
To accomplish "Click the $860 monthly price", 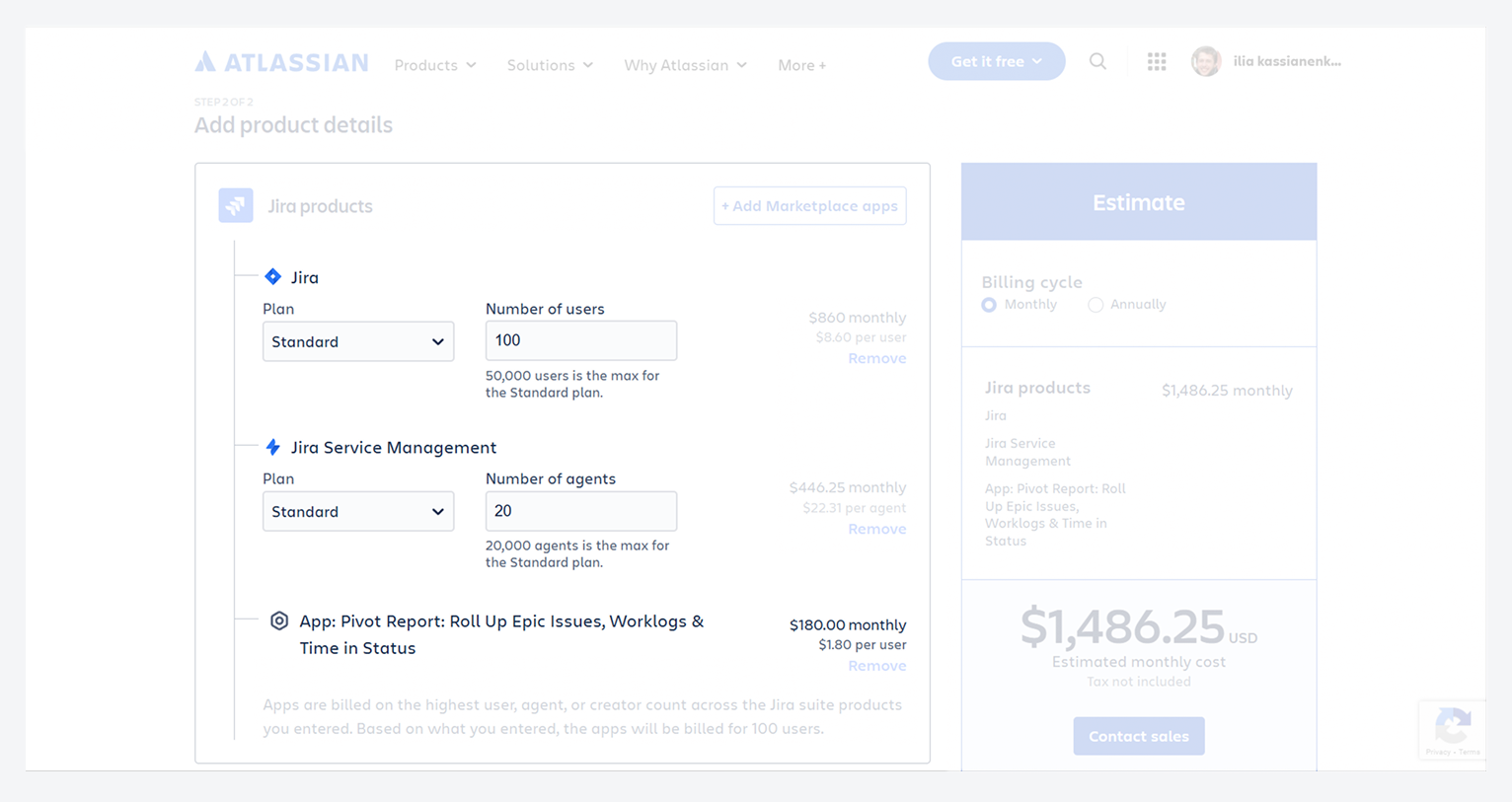I will pos(857,318).
